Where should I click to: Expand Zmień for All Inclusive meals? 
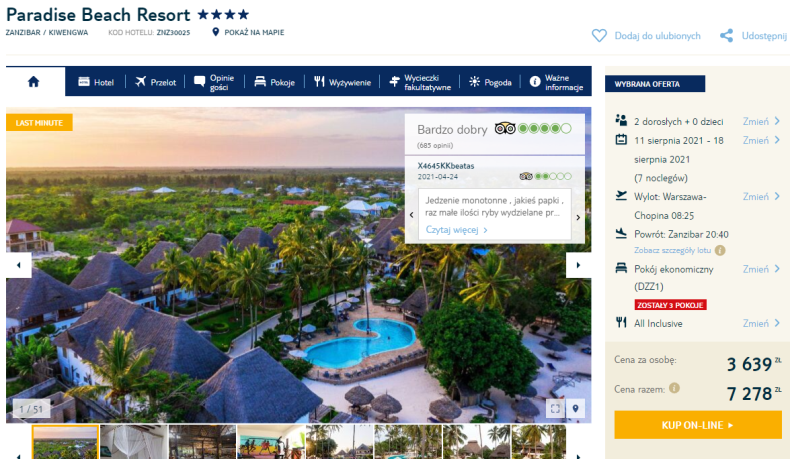click(761, 323)
